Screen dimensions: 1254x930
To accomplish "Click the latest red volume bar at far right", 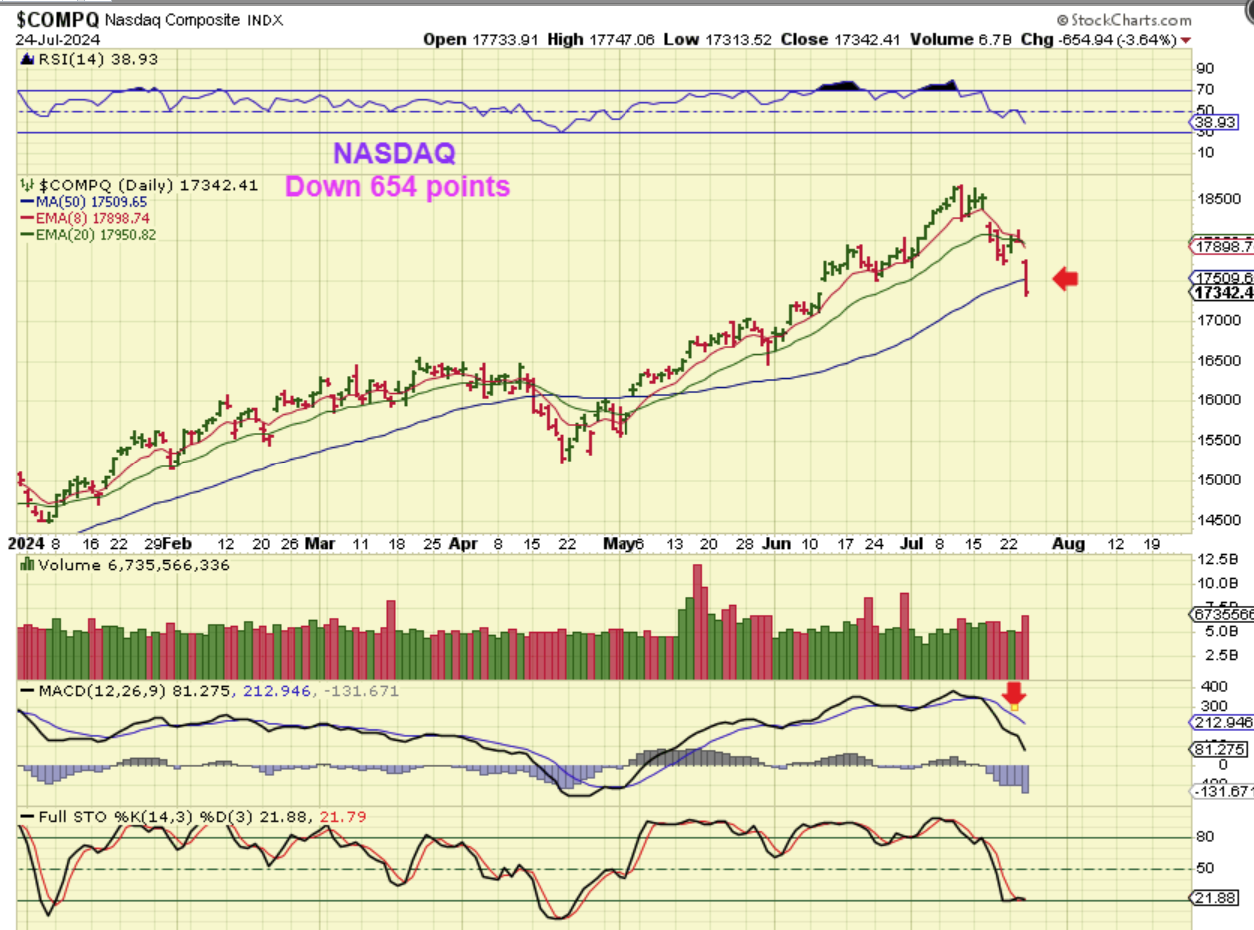I will pos(1025,647).
